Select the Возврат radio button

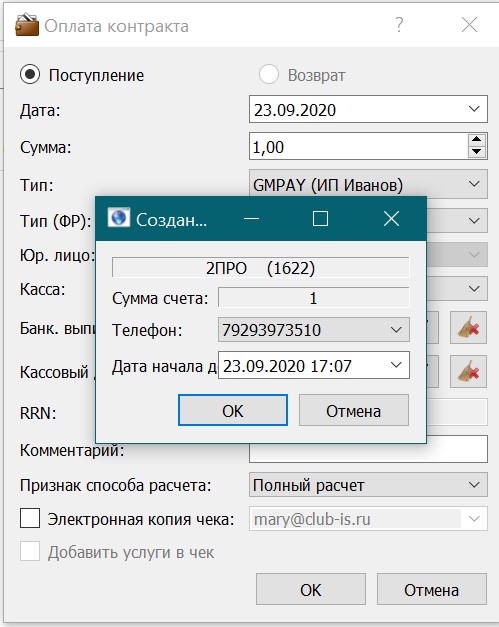[268, 74]
